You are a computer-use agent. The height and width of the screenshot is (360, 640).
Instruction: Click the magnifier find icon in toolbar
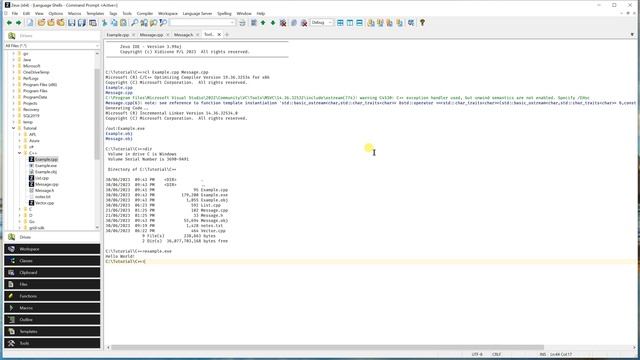point(134,23)
